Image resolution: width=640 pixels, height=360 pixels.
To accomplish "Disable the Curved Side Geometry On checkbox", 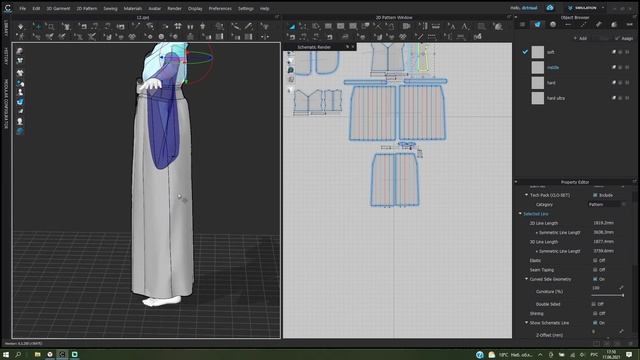I will click(595, 279).
